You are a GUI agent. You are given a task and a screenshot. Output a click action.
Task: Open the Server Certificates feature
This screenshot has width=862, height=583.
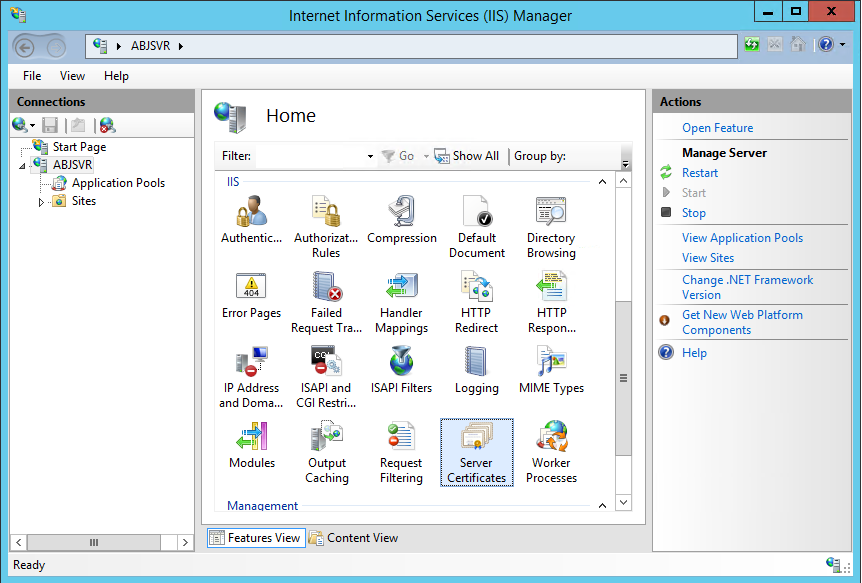pos(476,452)
